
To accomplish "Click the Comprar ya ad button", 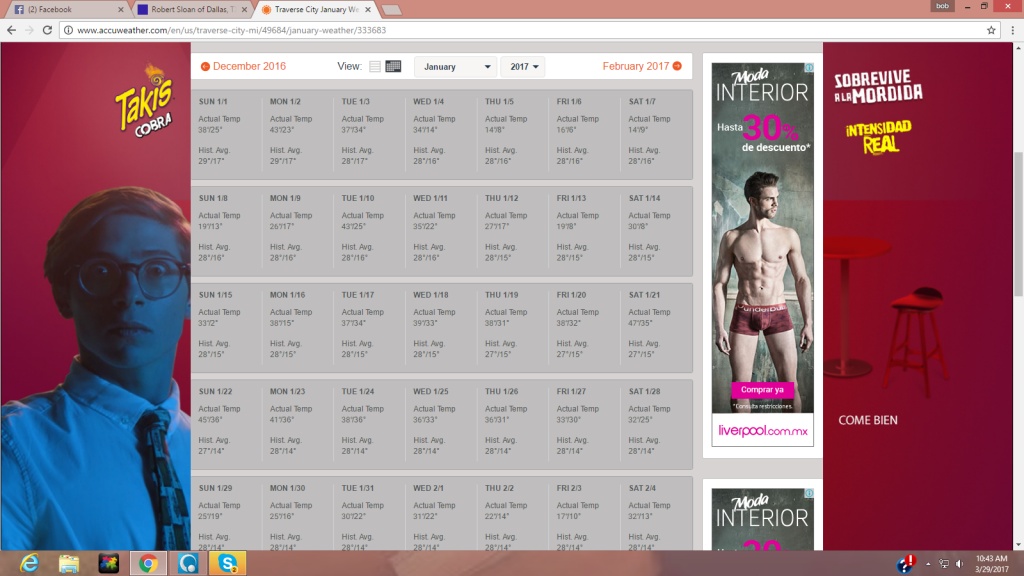I will coord(762,390).
